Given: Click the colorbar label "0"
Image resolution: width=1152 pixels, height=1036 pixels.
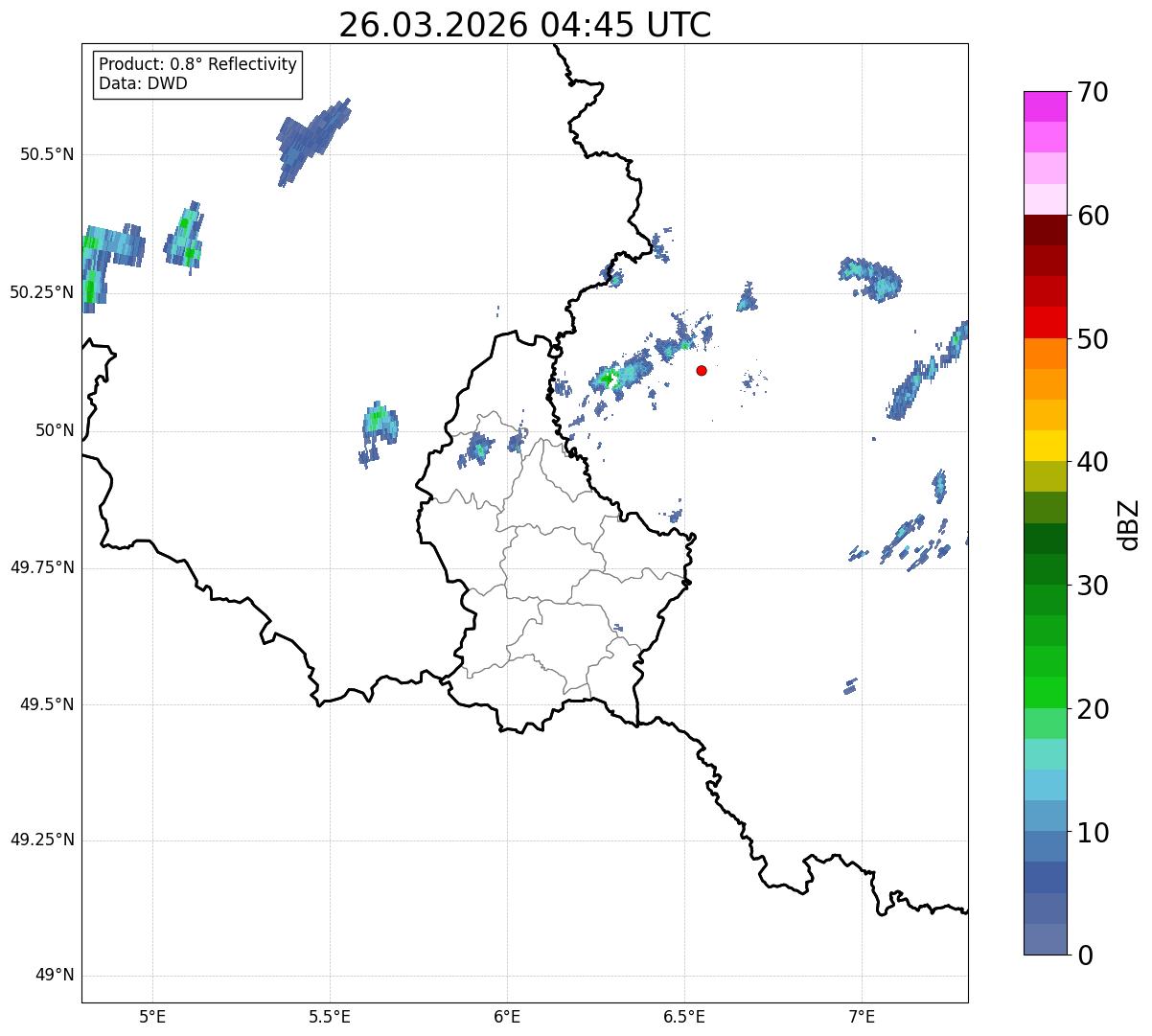Looking at the screenshot, I should 1086,955.
